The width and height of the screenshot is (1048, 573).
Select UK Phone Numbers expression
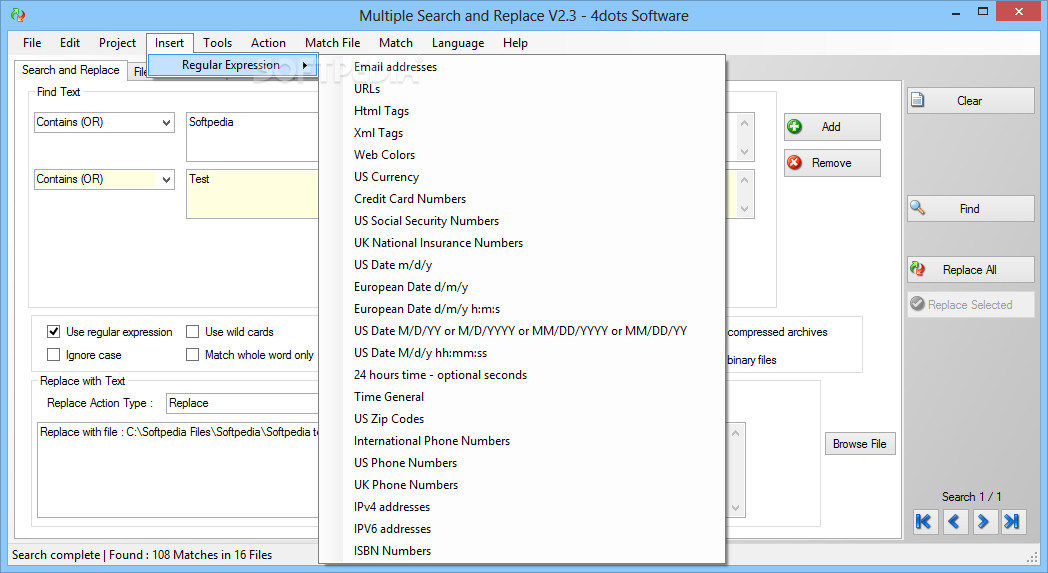(x=522, y=485)
